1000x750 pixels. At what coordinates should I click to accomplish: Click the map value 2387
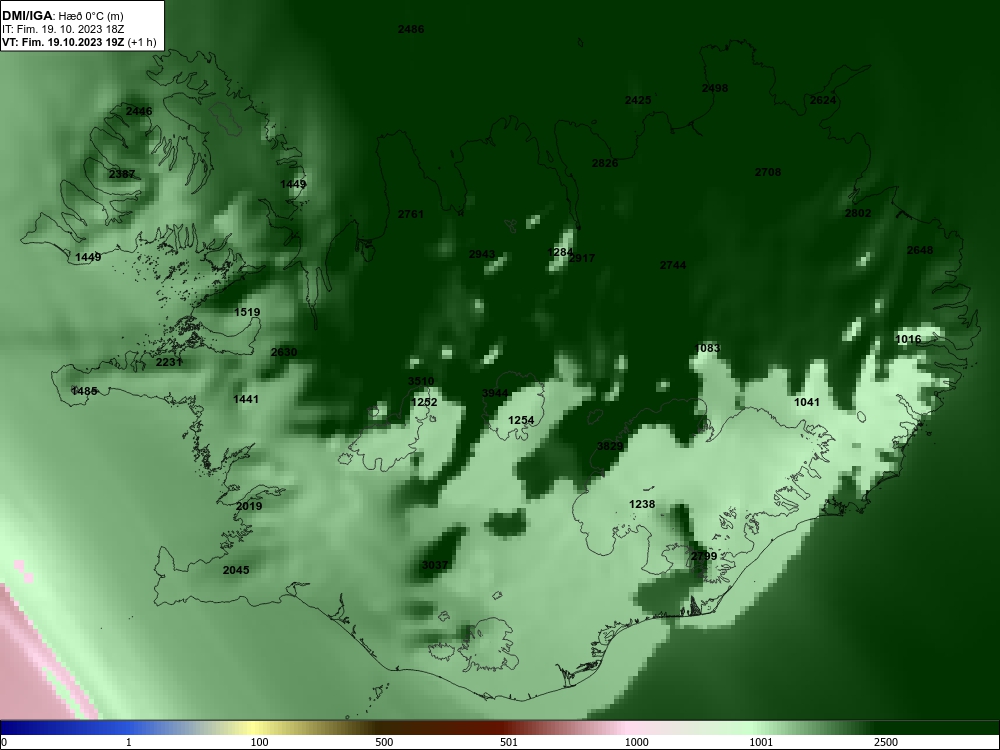(x=122, y=175)
